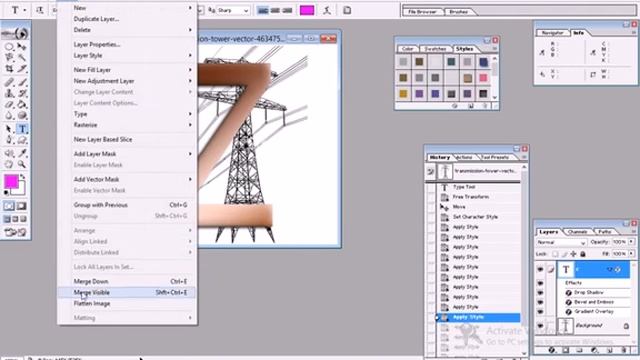This screenshot has height=360, width=640.
Task: Select the Eyedropper tool
Action: tap(22, 153)
